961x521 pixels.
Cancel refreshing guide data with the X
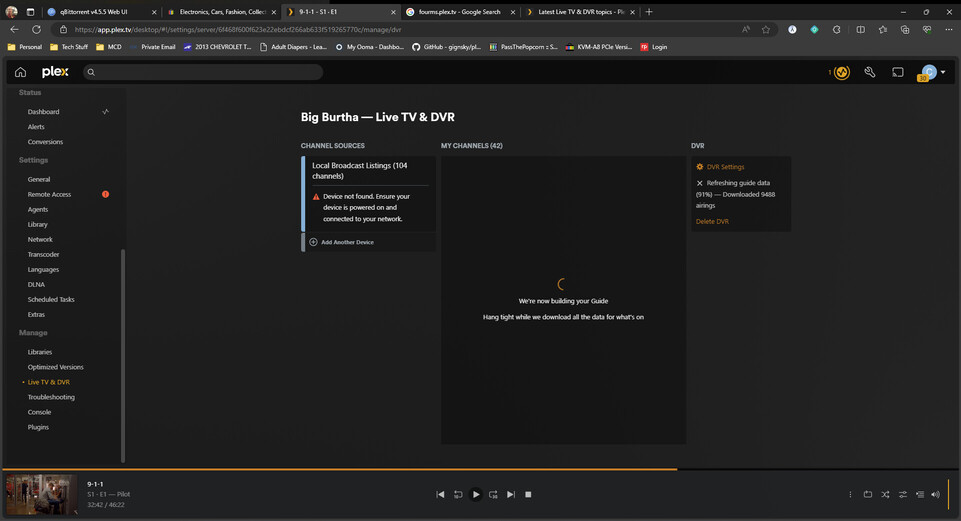click(699, 183)
